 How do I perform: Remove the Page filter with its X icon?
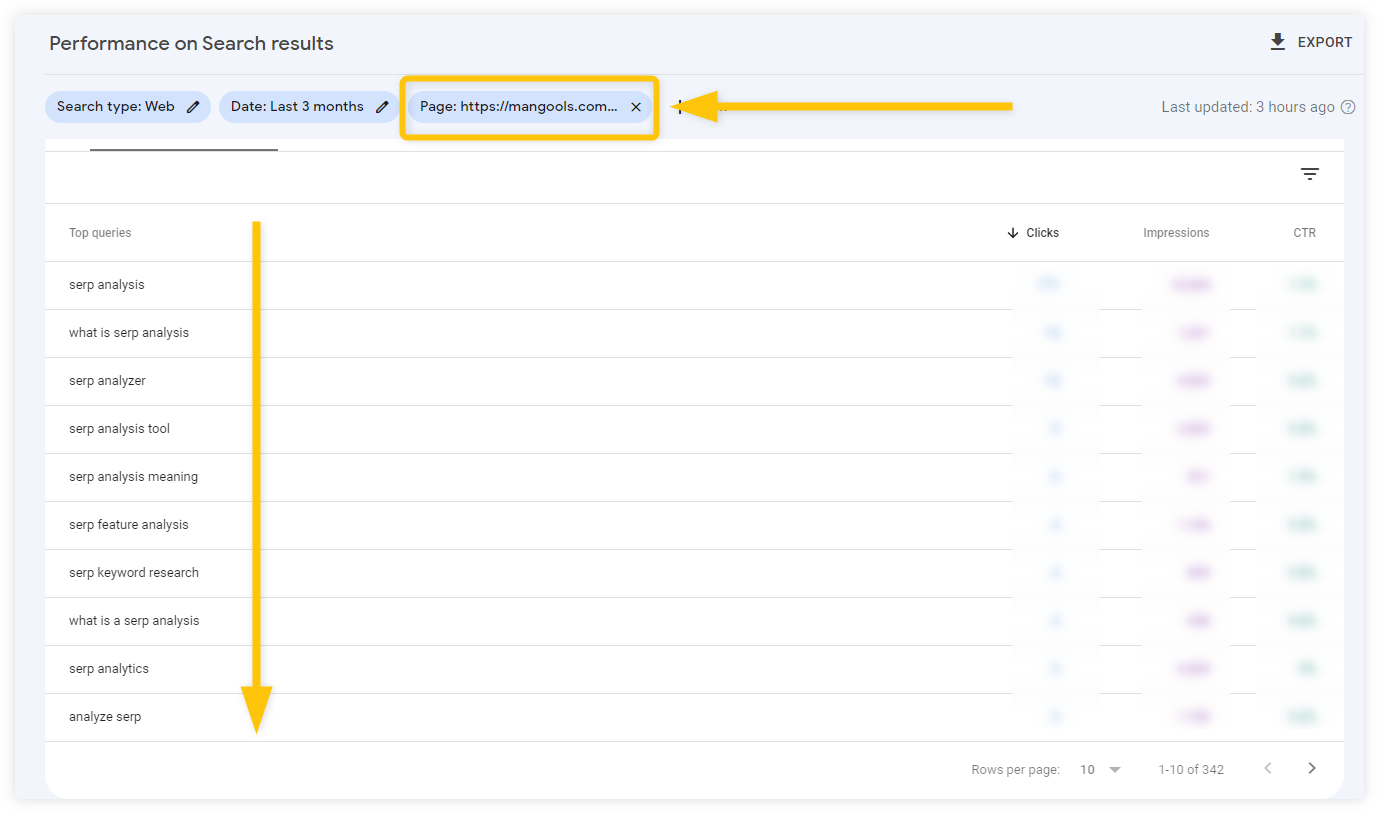(636, 106)
